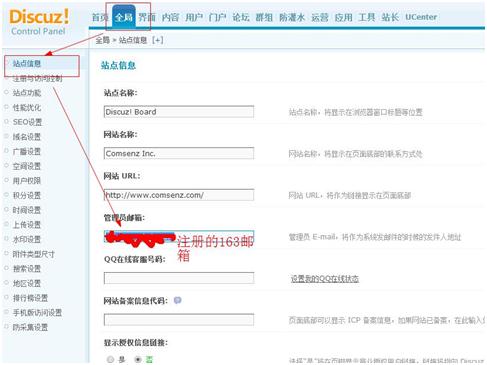Open 手机版访问设置 in the sidebar

pyautogui.click(x=37, y=313)
